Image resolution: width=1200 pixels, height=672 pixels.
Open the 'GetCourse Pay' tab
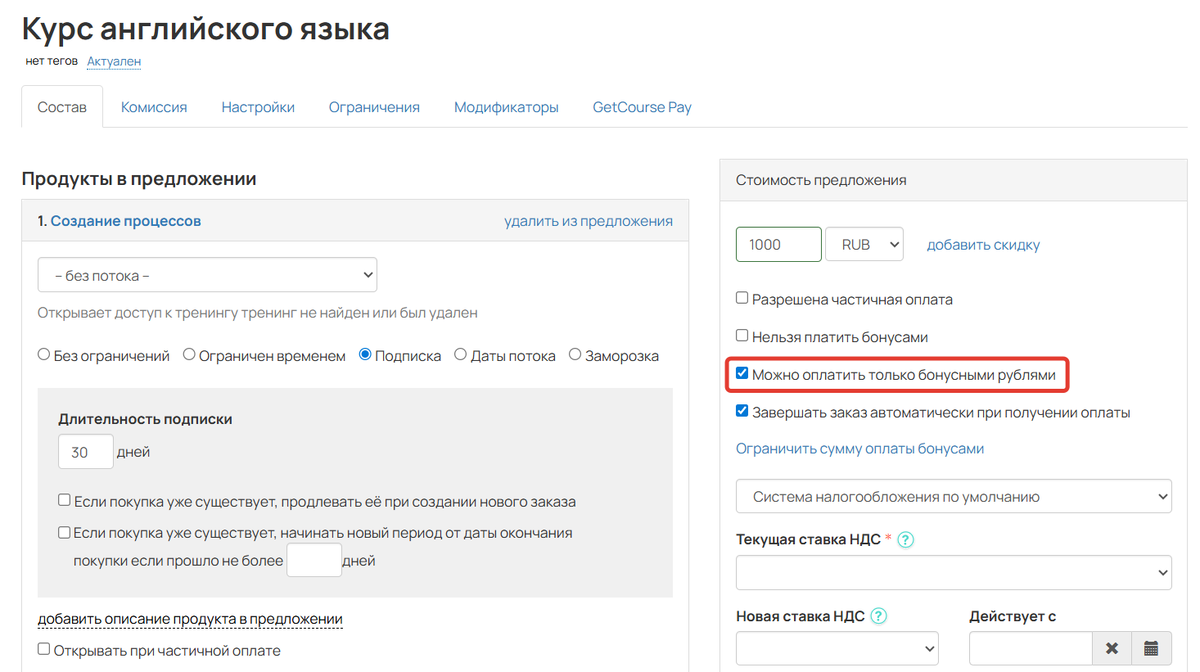(641, 106)
